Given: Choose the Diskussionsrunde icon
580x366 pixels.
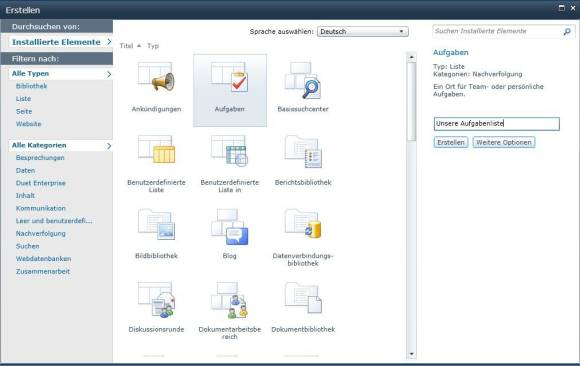Looking at the screenshot, I should click(156, 299).
